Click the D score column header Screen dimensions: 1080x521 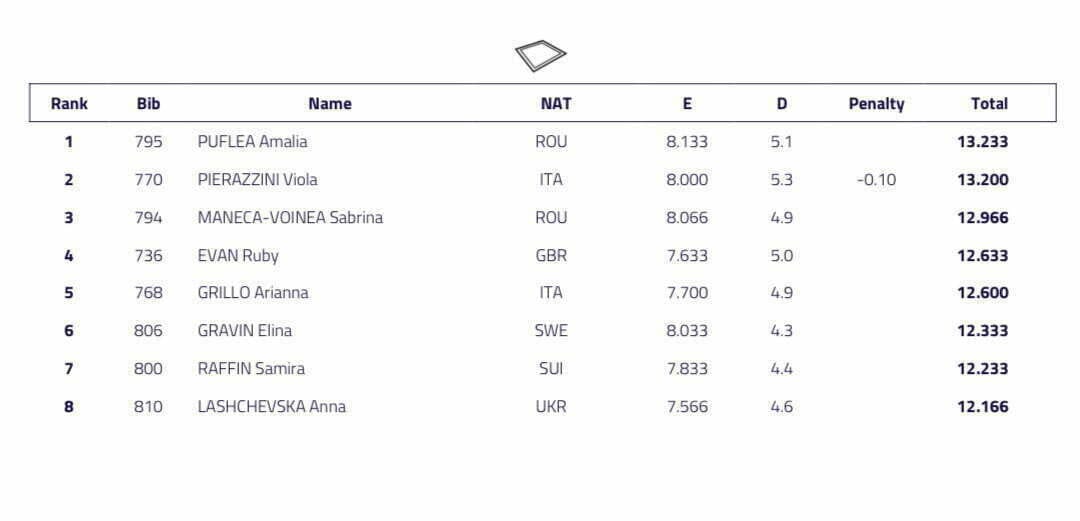(x=781, y=103)
